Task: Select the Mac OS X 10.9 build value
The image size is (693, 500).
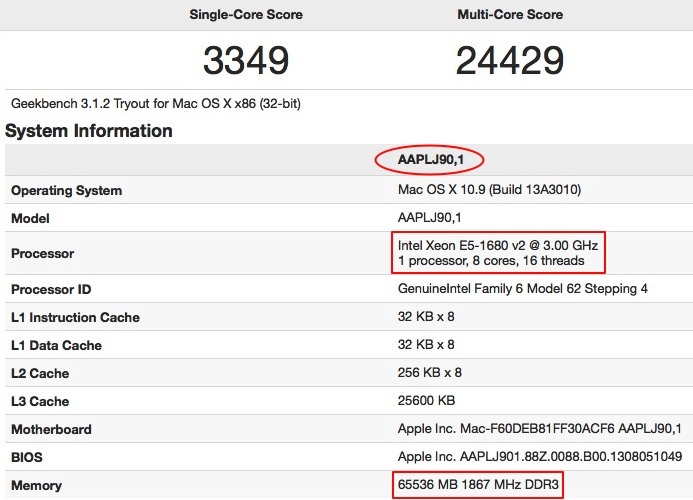Action: pos(489,190)
